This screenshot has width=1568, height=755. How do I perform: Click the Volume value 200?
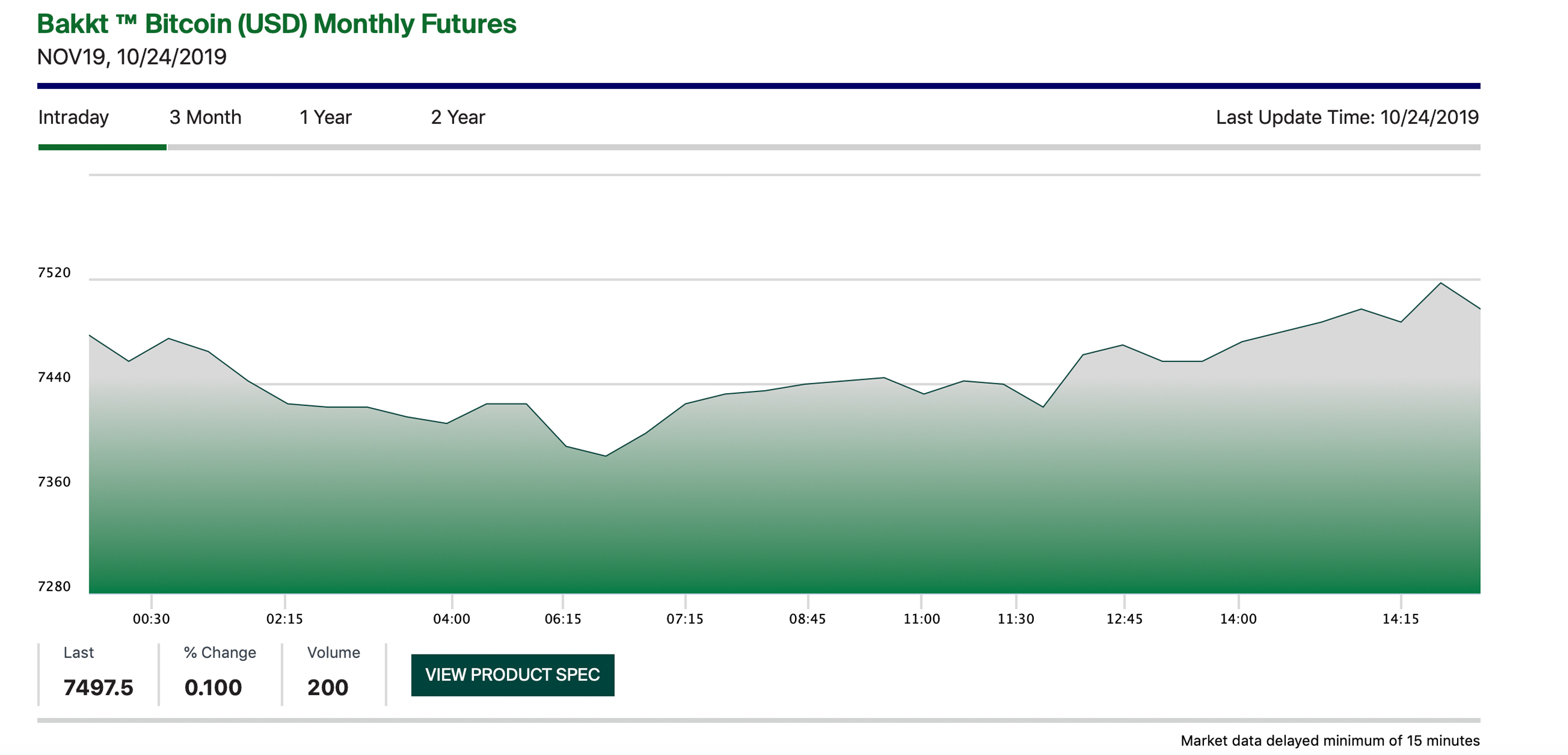pos(328,688)
